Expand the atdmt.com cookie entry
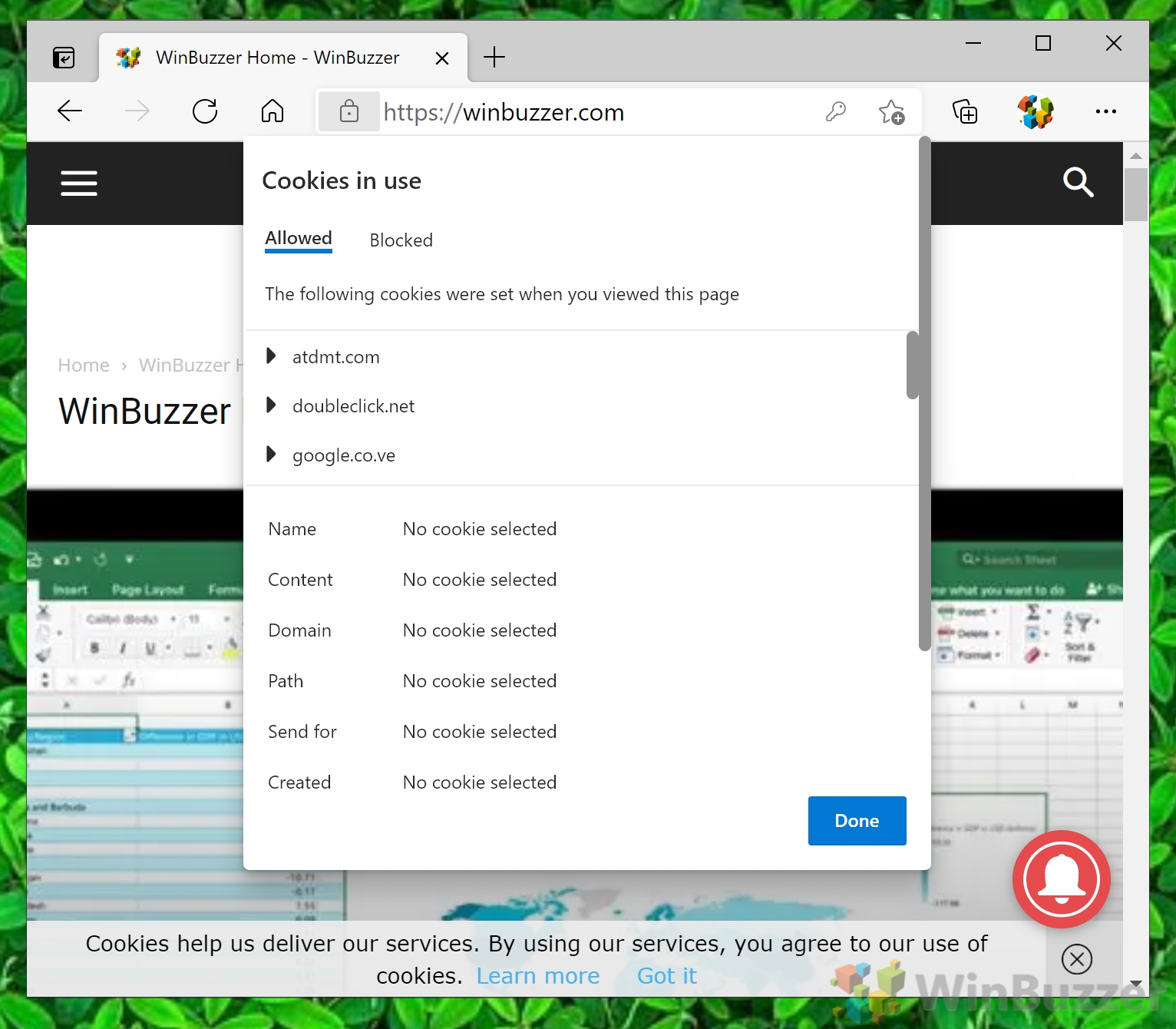Screen dimensions: 1176x1029 point(271,356)
